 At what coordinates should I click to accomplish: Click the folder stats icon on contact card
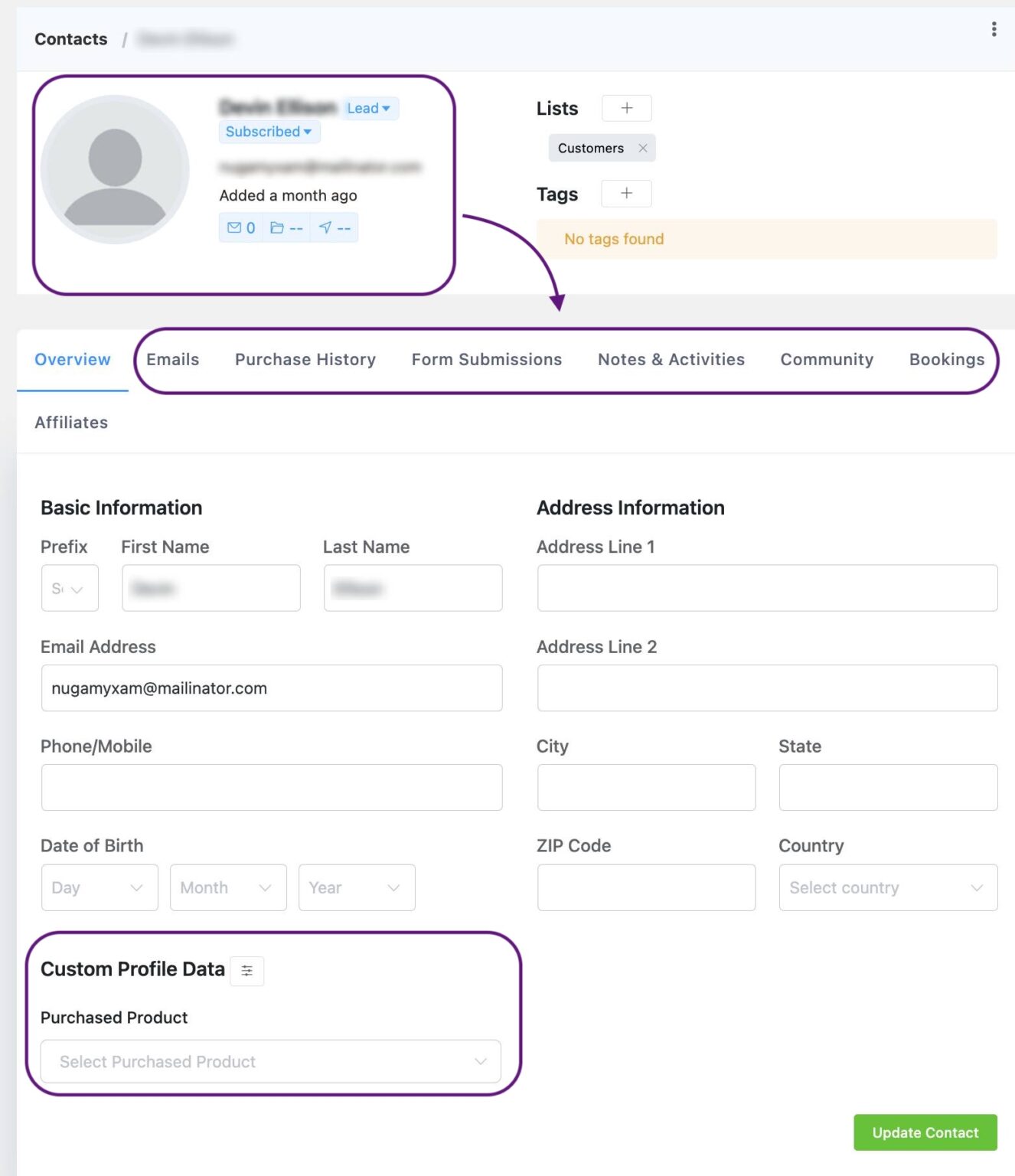pyautogui.click(x=278, y=227)
